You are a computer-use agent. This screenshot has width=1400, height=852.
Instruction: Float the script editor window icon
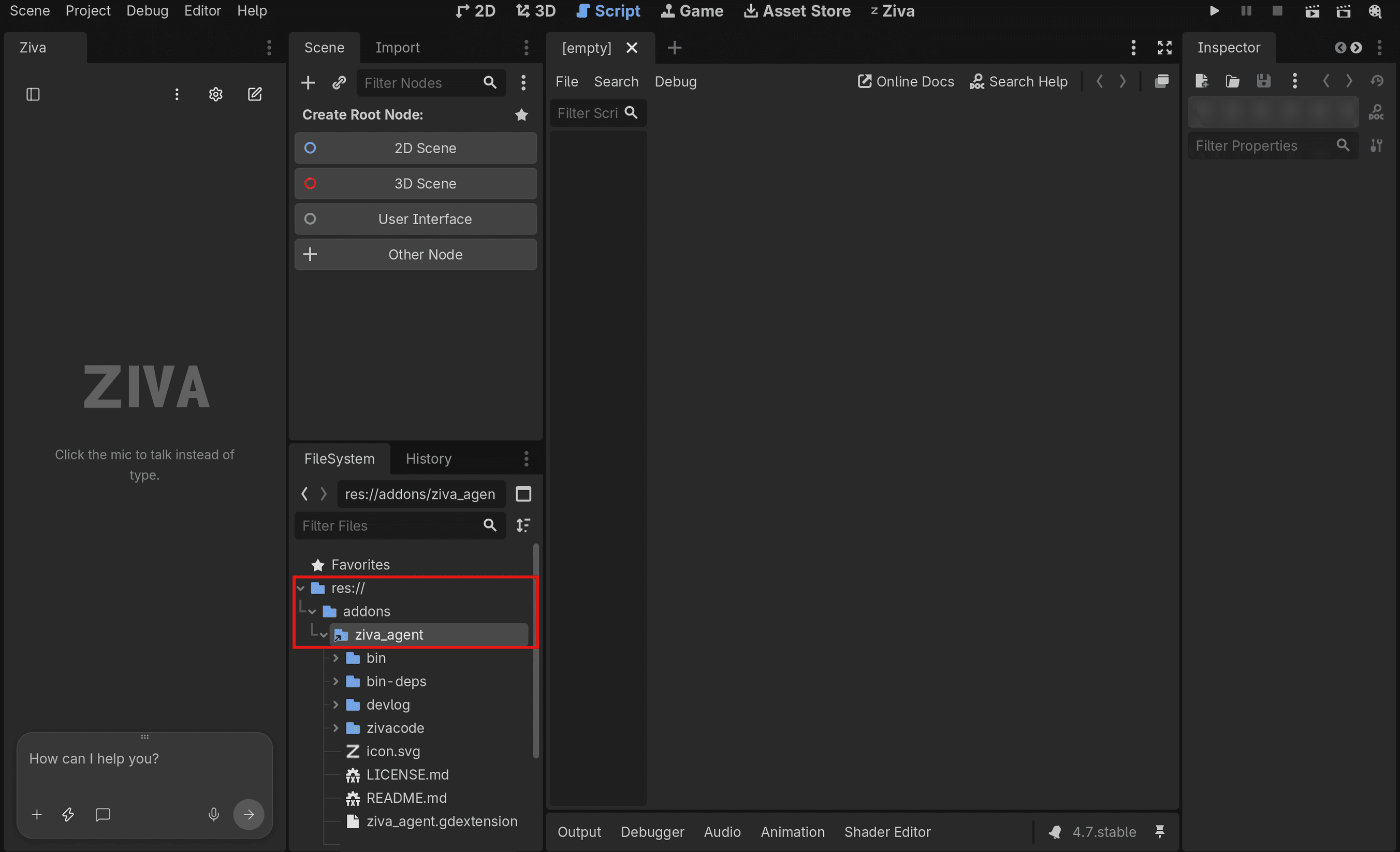(1161, 82)
